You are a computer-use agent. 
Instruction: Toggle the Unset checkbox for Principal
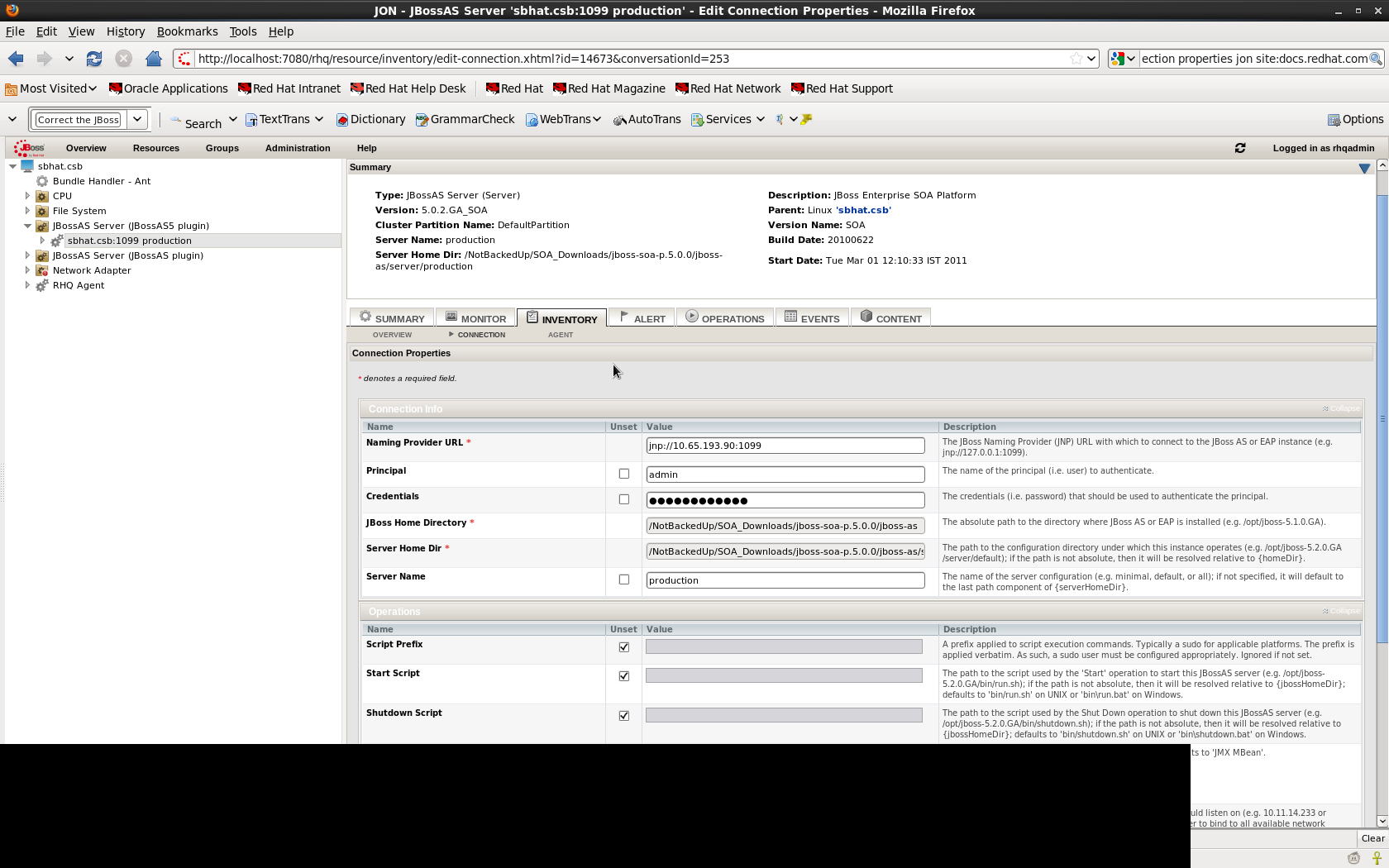pyautogui.click(x=624, y=474)
